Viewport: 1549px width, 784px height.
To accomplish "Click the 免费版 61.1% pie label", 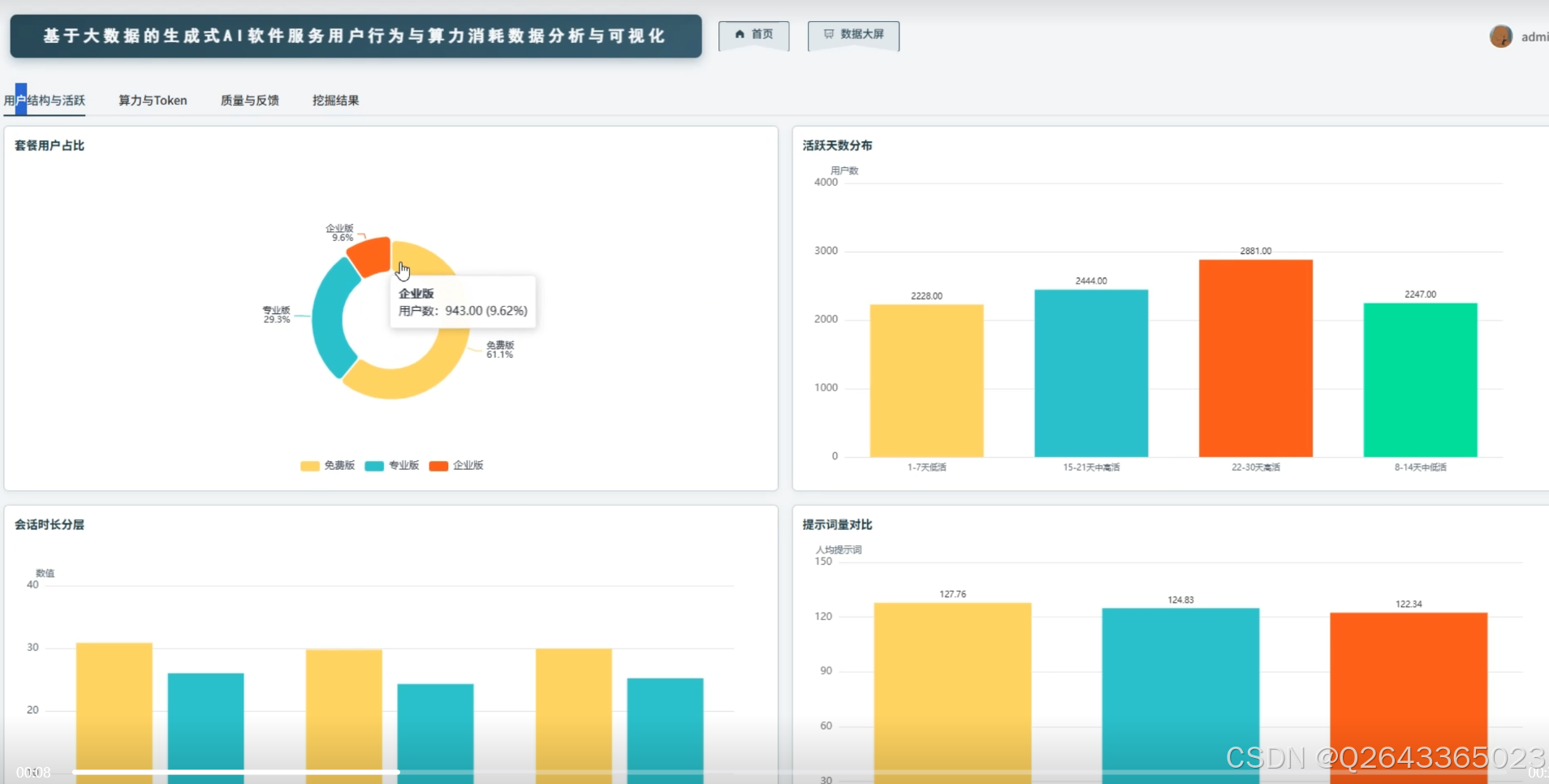I will (500, 350).
